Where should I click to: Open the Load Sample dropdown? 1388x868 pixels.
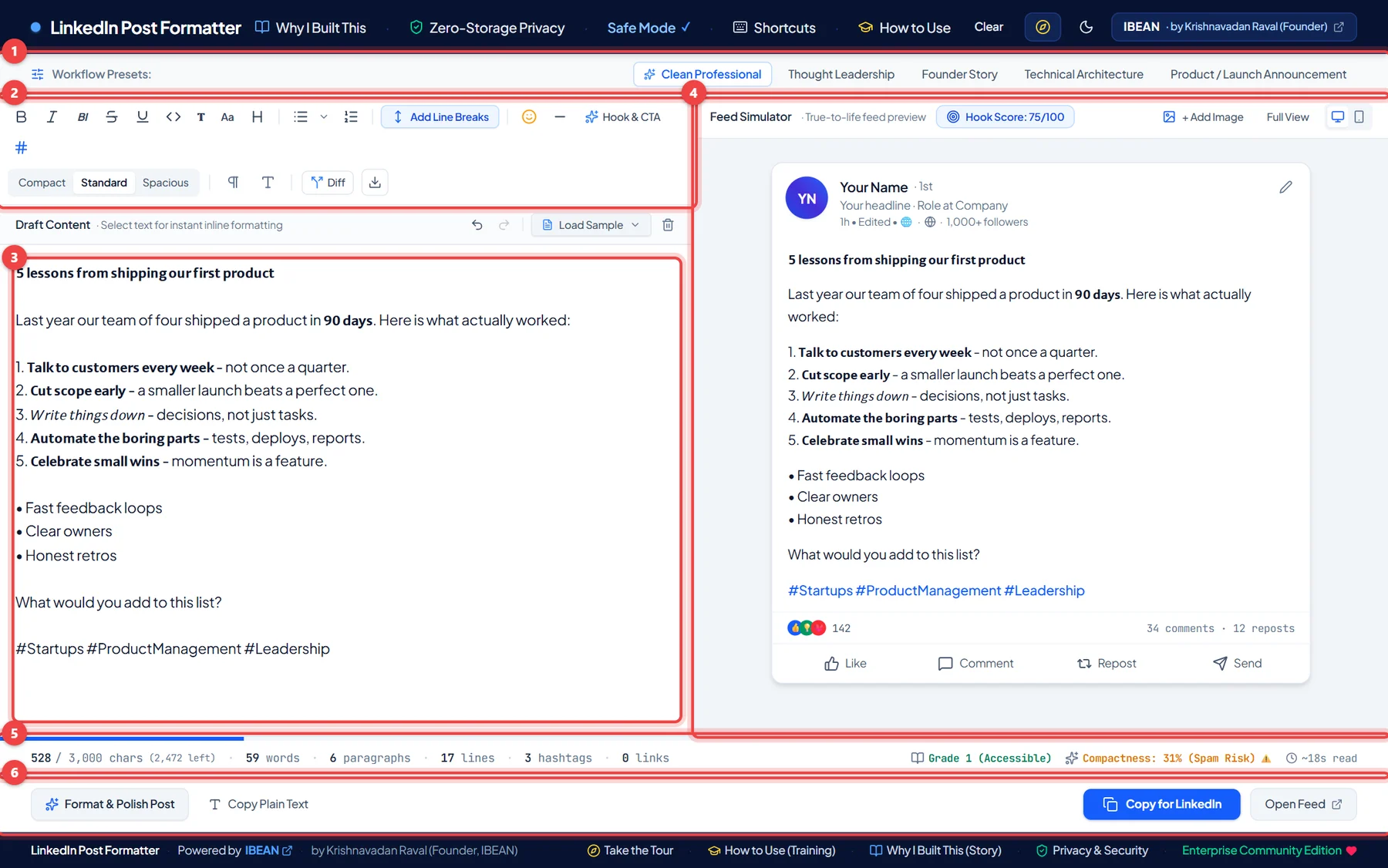[x=591, y=225]
